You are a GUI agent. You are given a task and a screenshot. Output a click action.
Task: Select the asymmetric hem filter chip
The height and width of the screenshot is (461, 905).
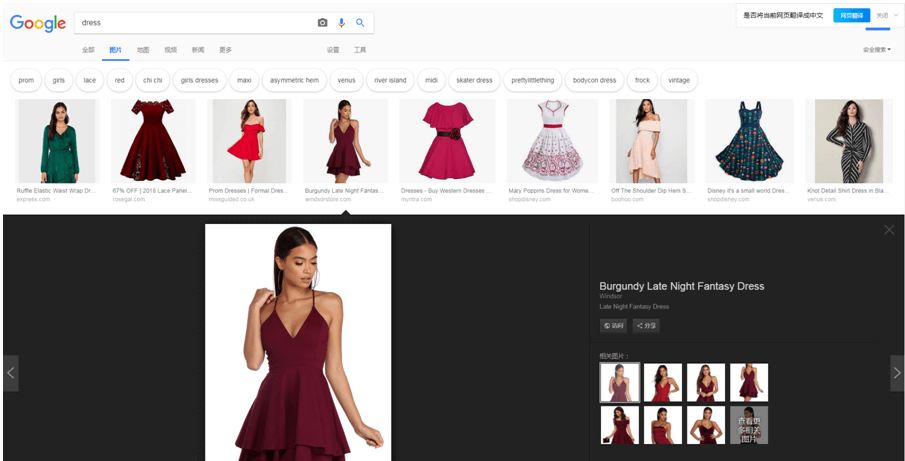point(294,80)
